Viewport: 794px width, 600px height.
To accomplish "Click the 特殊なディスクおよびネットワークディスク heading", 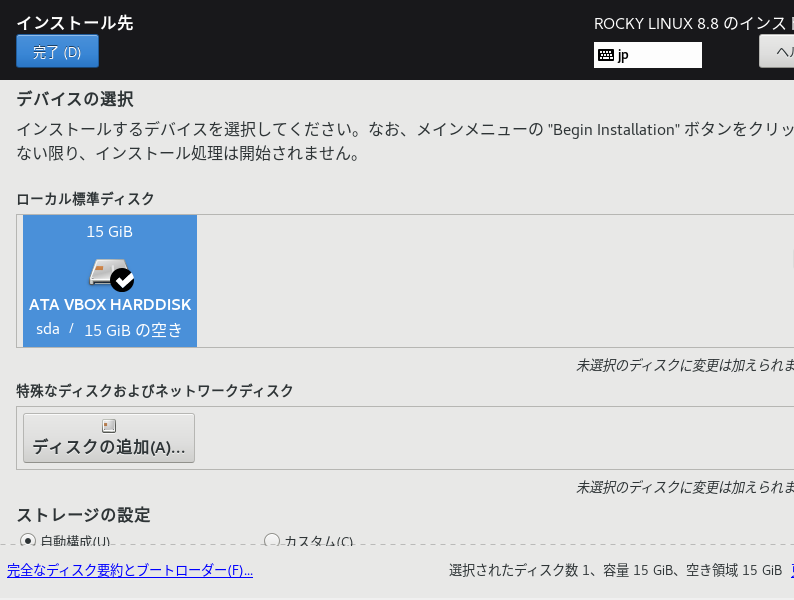I will tap(155, 391).
